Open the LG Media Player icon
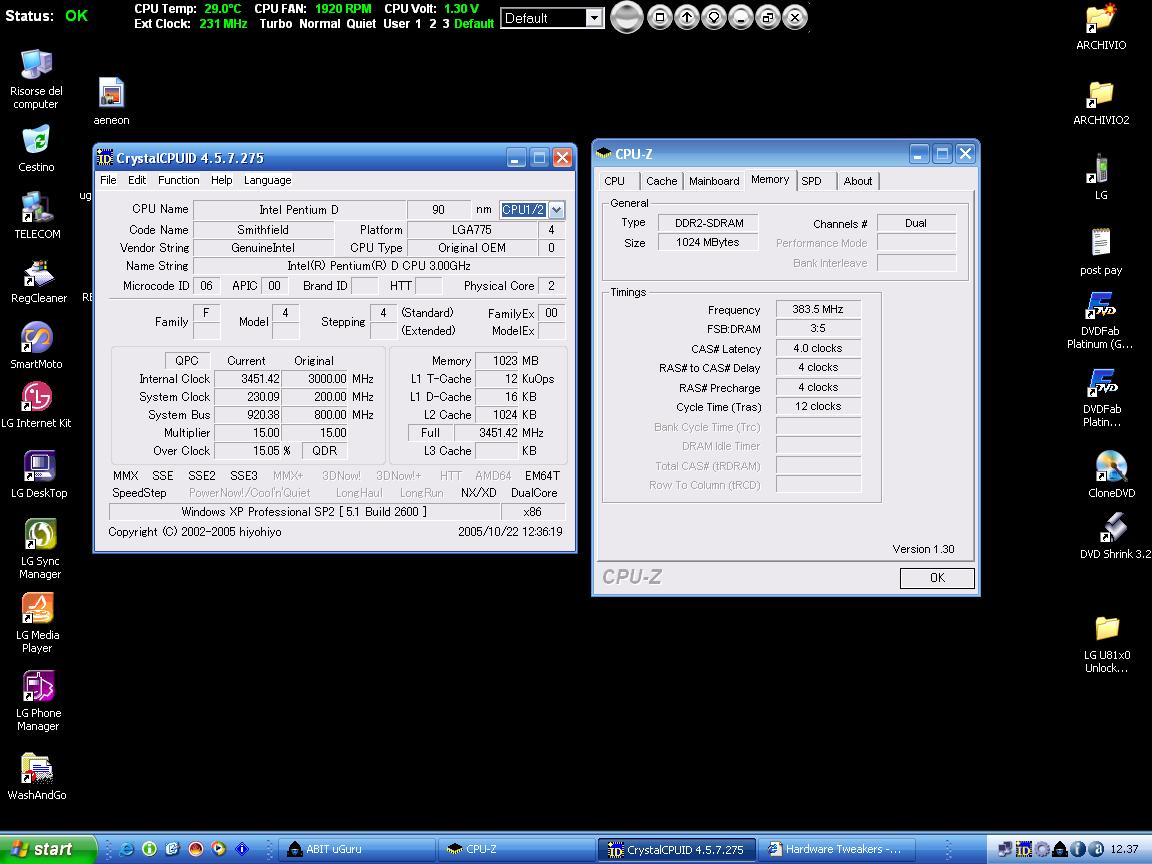Screen dimensions: 1152x864 point(37,622)
